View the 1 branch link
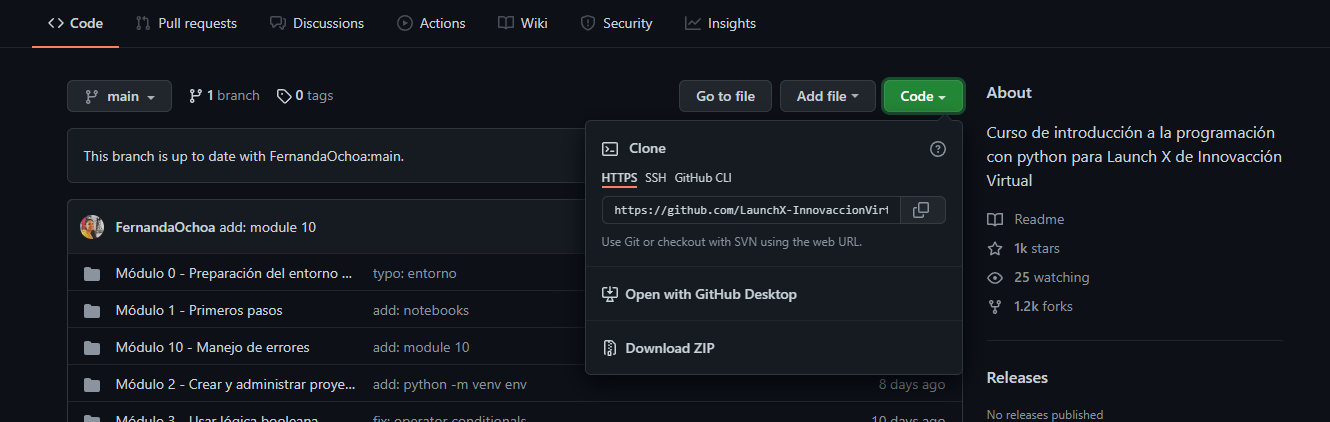 [224, 96]
